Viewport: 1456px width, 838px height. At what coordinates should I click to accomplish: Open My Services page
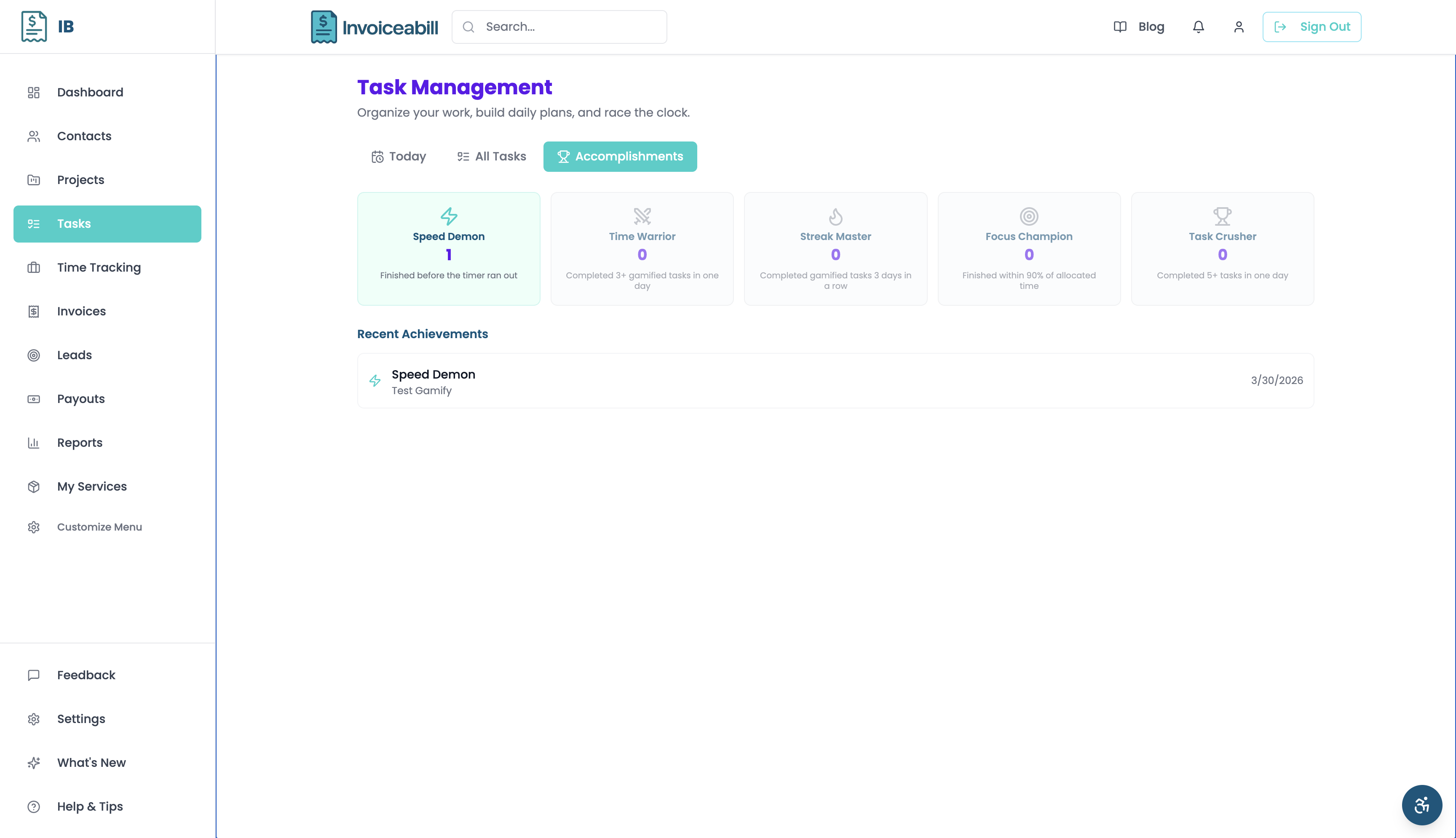pyautogui.click(x=91, y=486)
